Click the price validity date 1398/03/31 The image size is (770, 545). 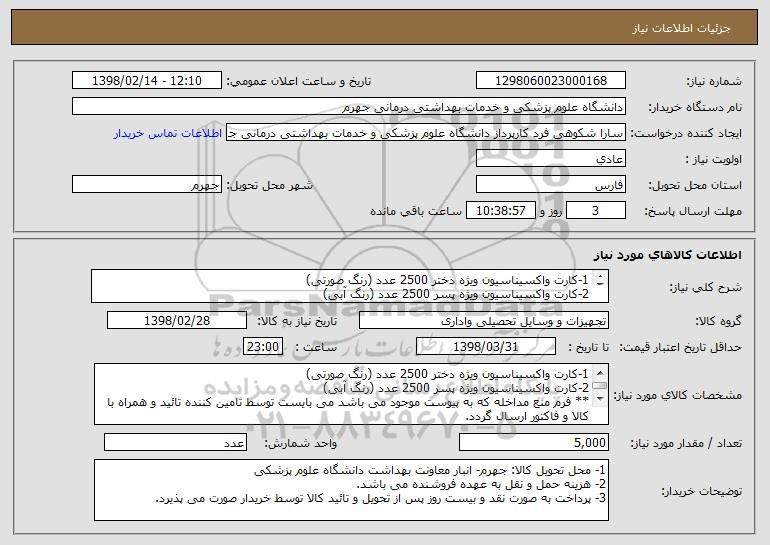point(486,347)
